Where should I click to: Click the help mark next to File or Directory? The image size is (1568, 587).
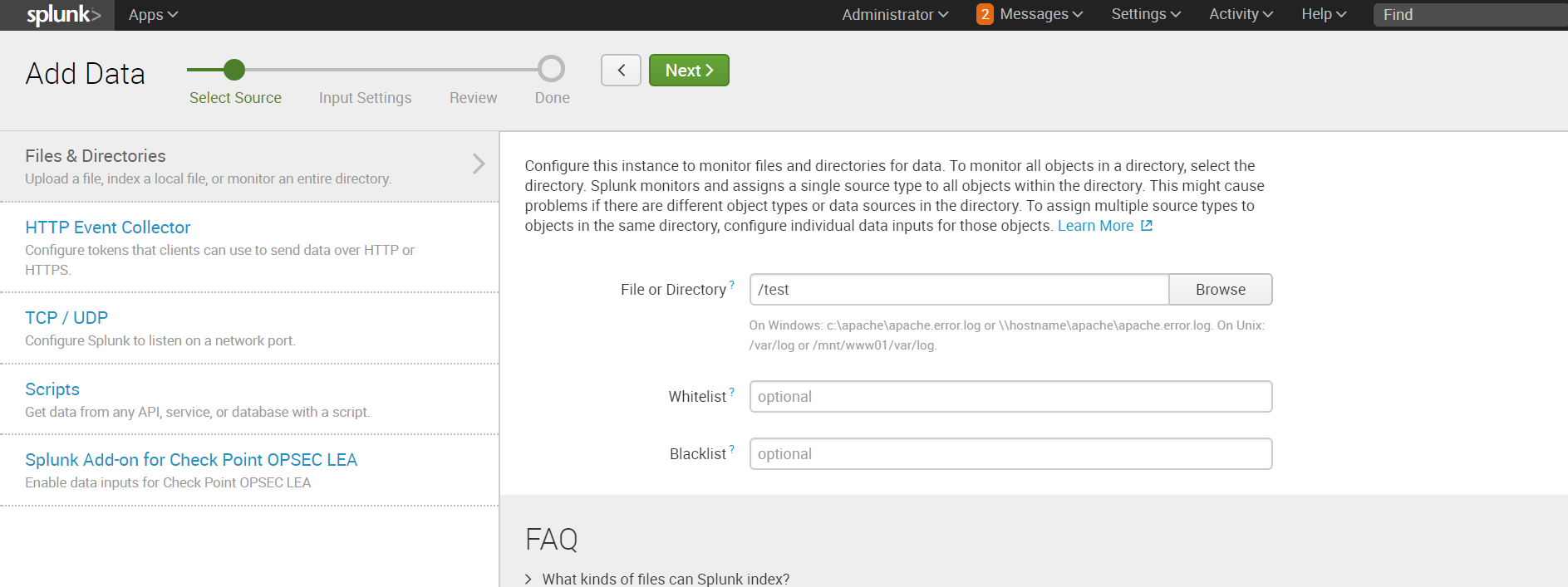pyautogui.click(x=732, y=285)
